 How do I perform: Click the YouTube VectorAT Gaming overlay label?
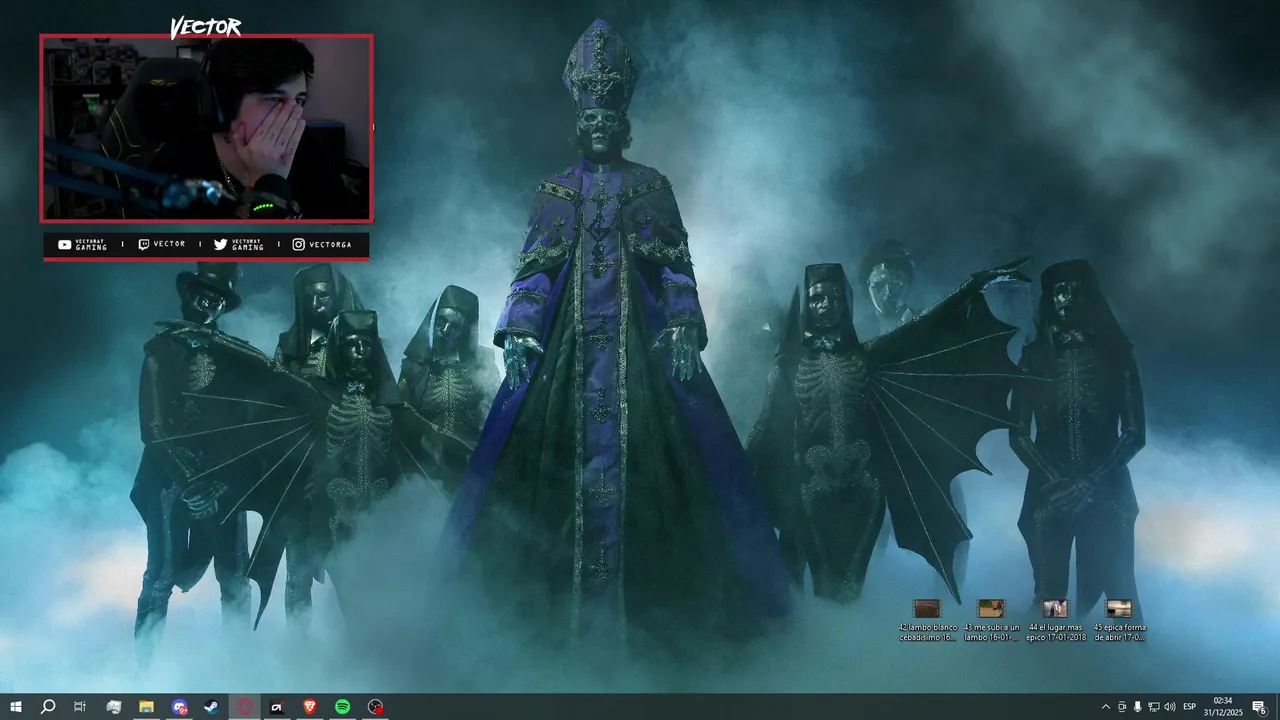83,244
